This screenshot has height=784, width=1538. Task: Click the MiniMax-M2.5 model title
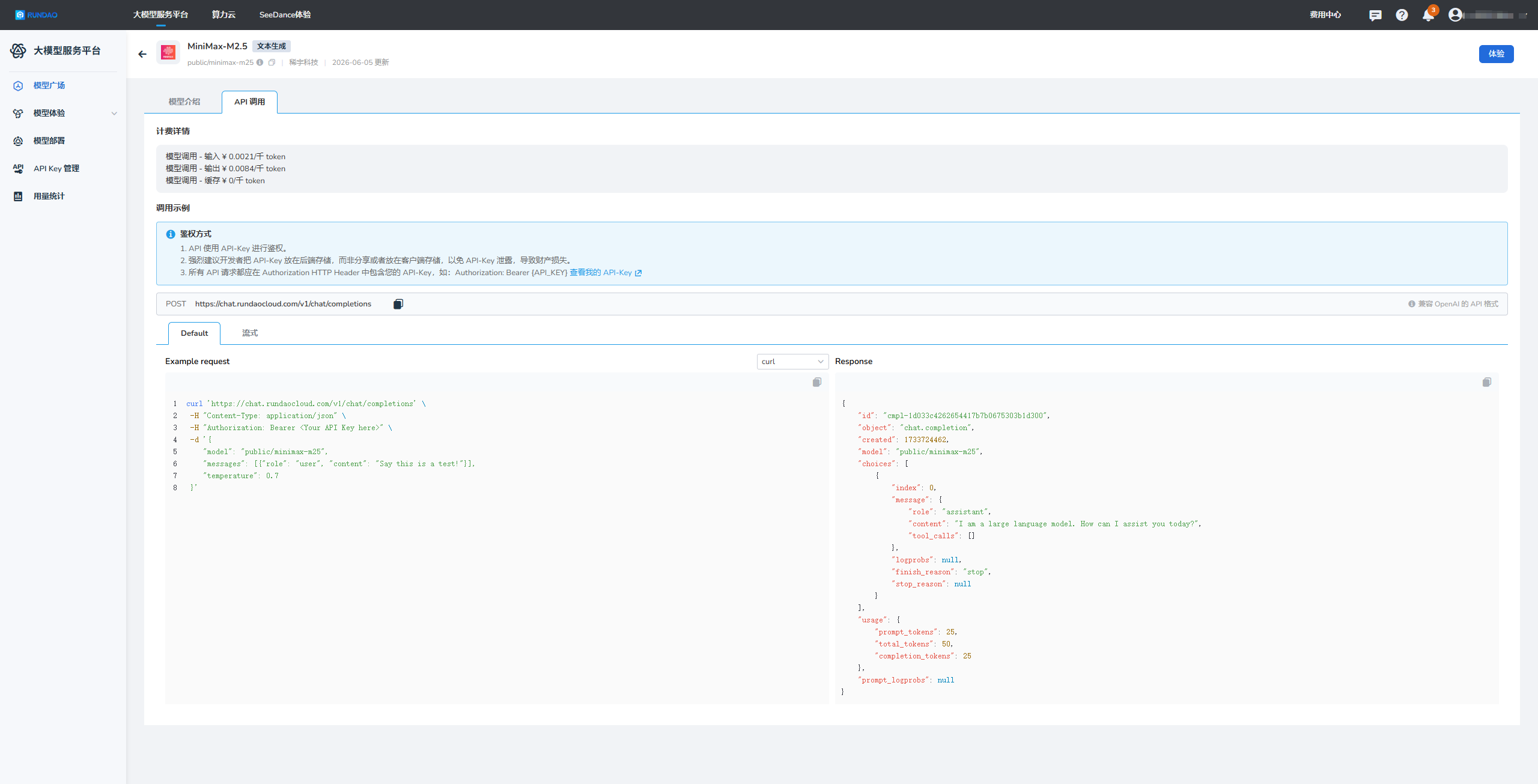[217, 46]
